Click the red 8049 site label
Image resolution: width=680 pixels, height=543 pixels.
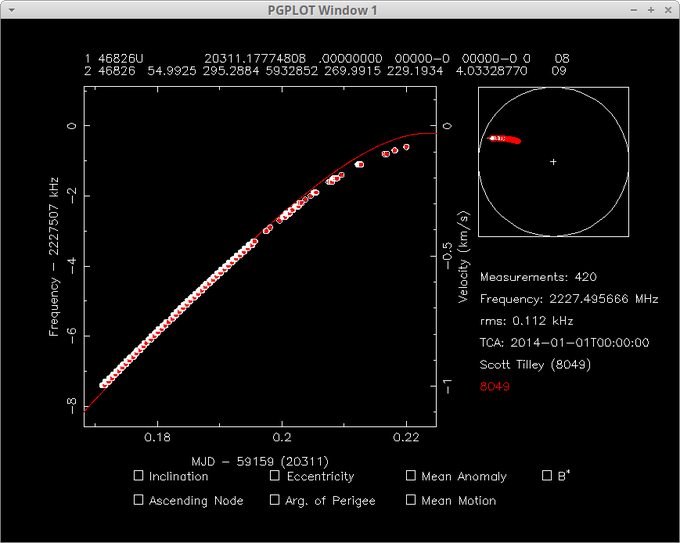pos(495,385)
